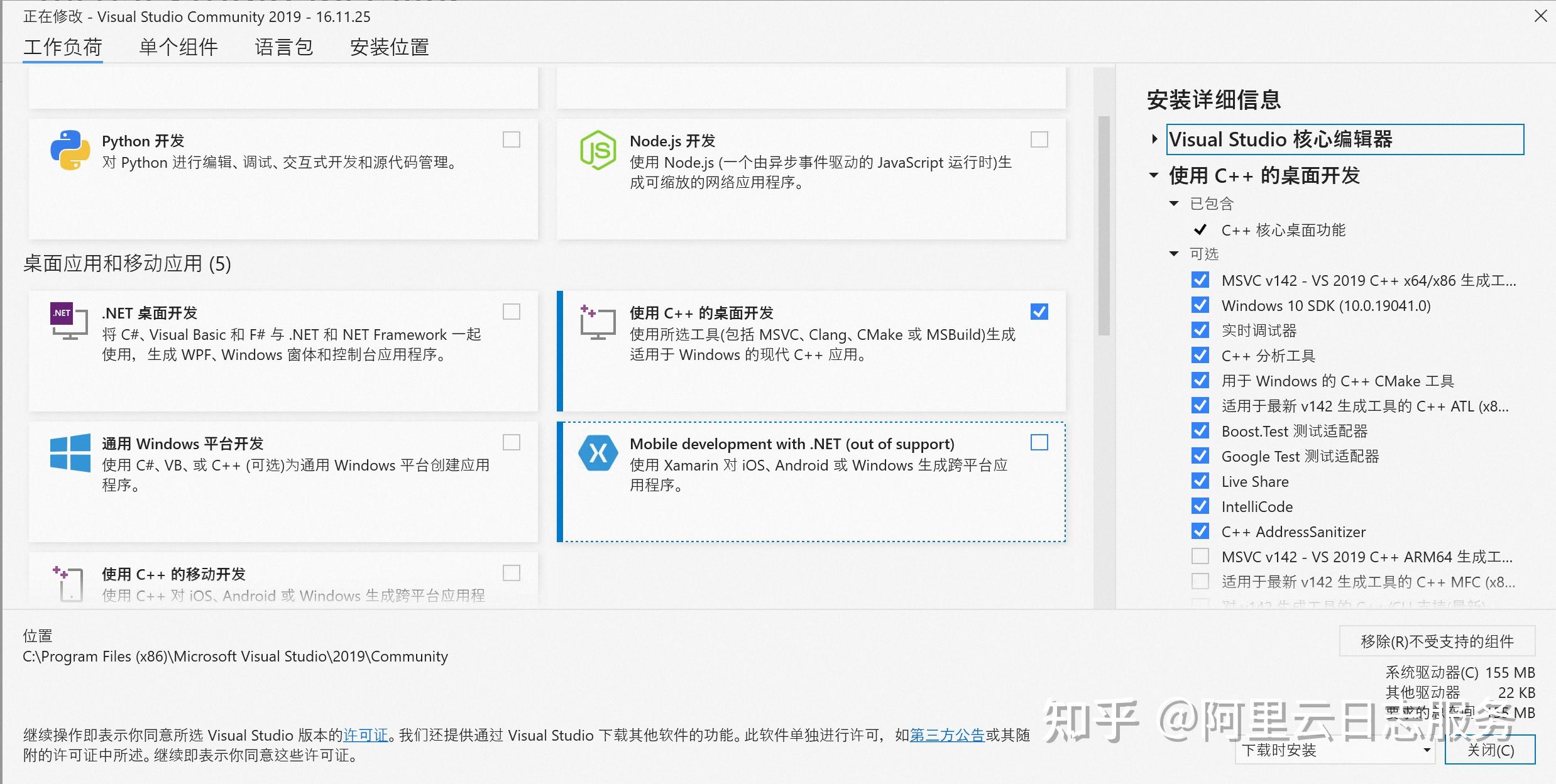Open the 许可证 license link
Screen dimensions: 1556x784
[x=365, y=735]
